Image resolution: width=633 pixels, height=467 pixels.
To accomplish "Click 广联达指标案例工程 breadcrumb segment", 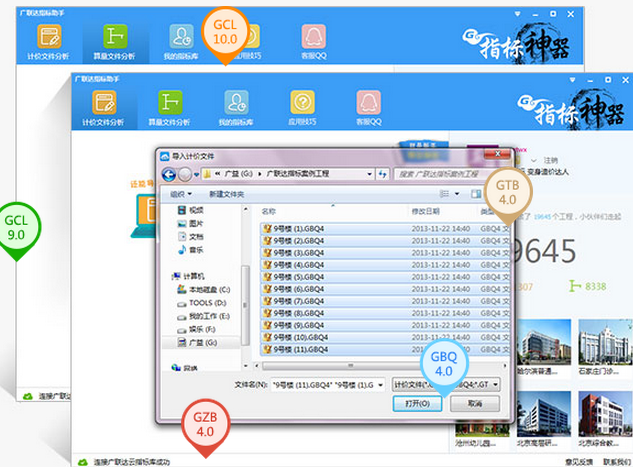I will [x=298, y=174].
